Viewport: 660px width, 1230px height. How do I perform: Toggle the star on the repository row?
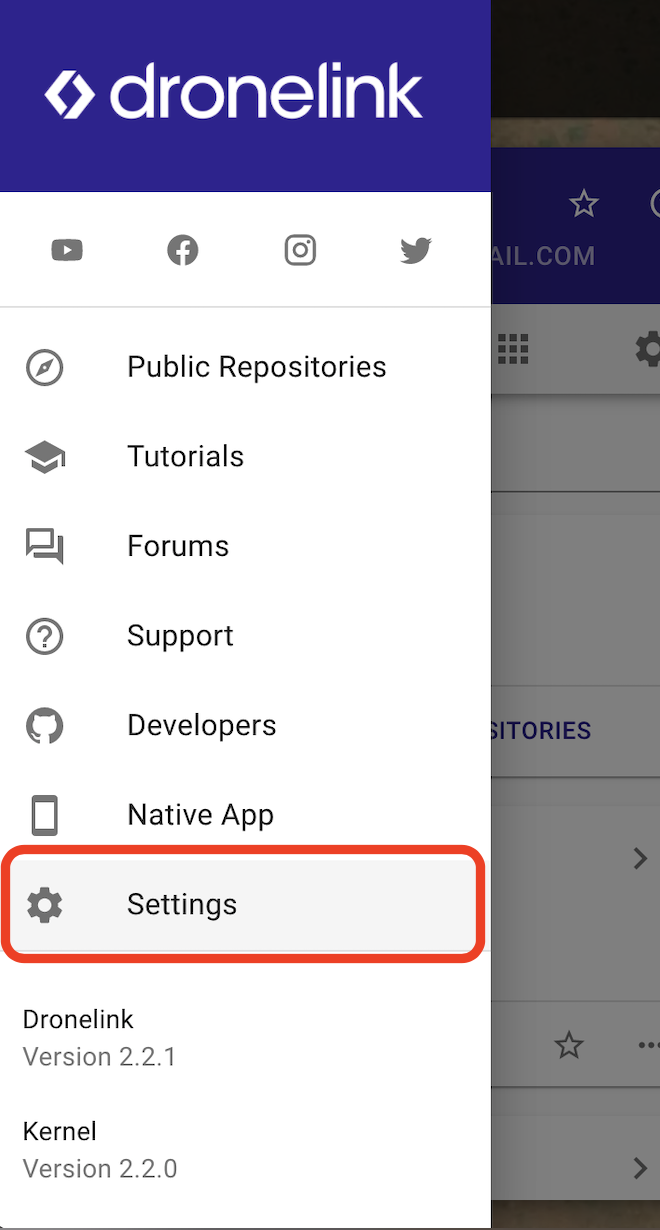(x=569, y=1046)
